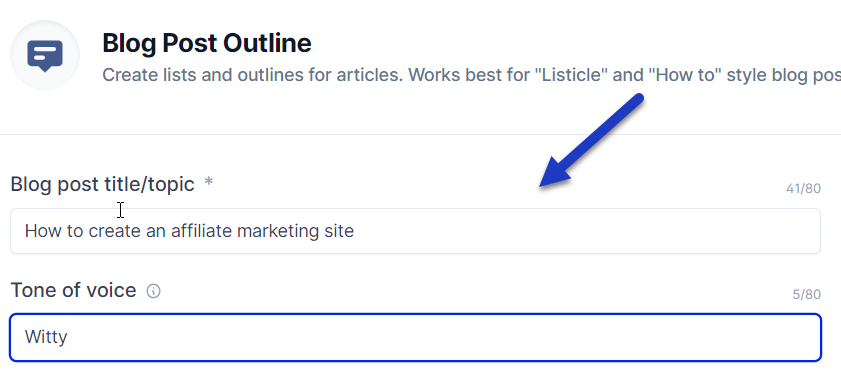Viewport: 841px width, 387px height.
Task: Click the 5/80 character counter
Action: coord(807,294)
